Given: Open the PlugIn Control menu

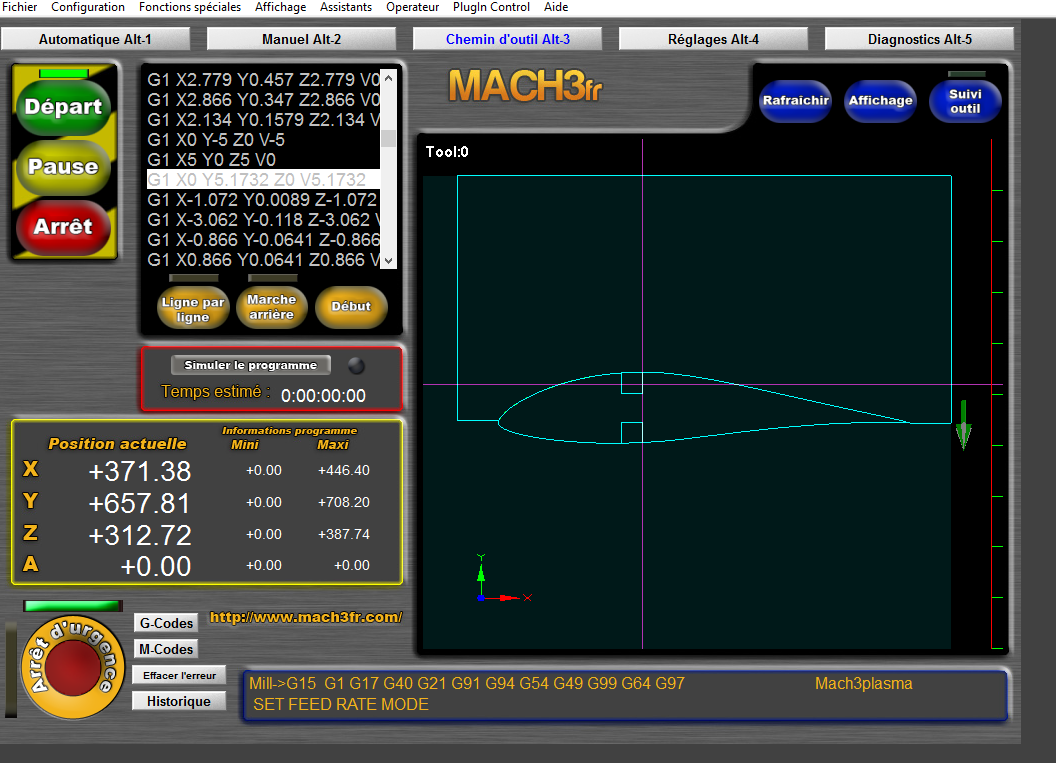Looking at the screenshot, I should coord(491,7).
